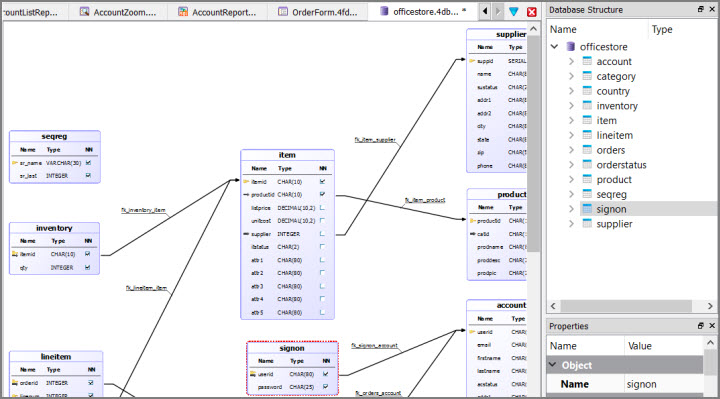Click the lineitem table icon in tree
Viewport: 720px width, 399px height.
click(587, 134)
